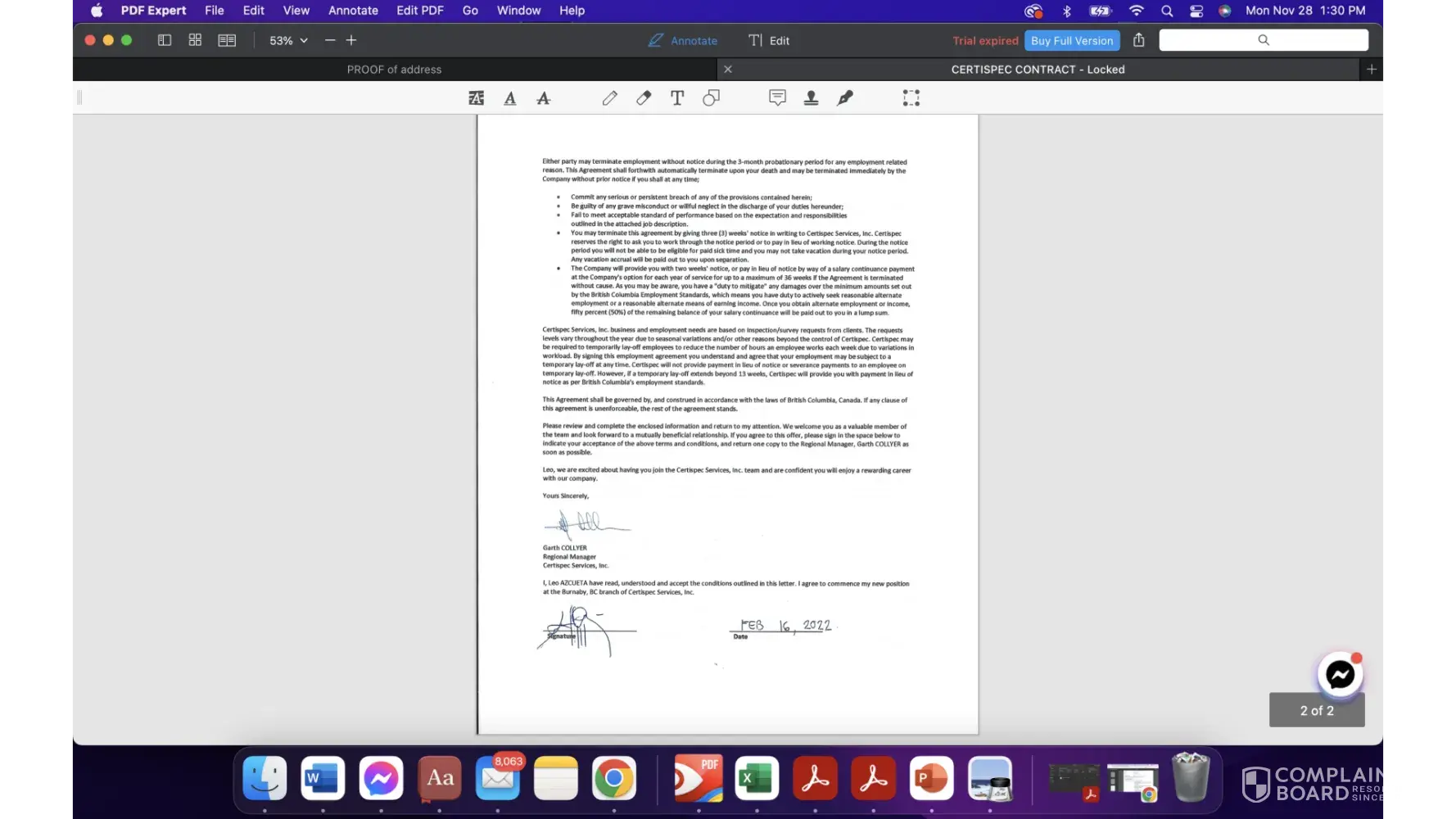Viewport: 1456px width, 819px height.
Task: Open the signature tool
Action: (x=845, y=98)
